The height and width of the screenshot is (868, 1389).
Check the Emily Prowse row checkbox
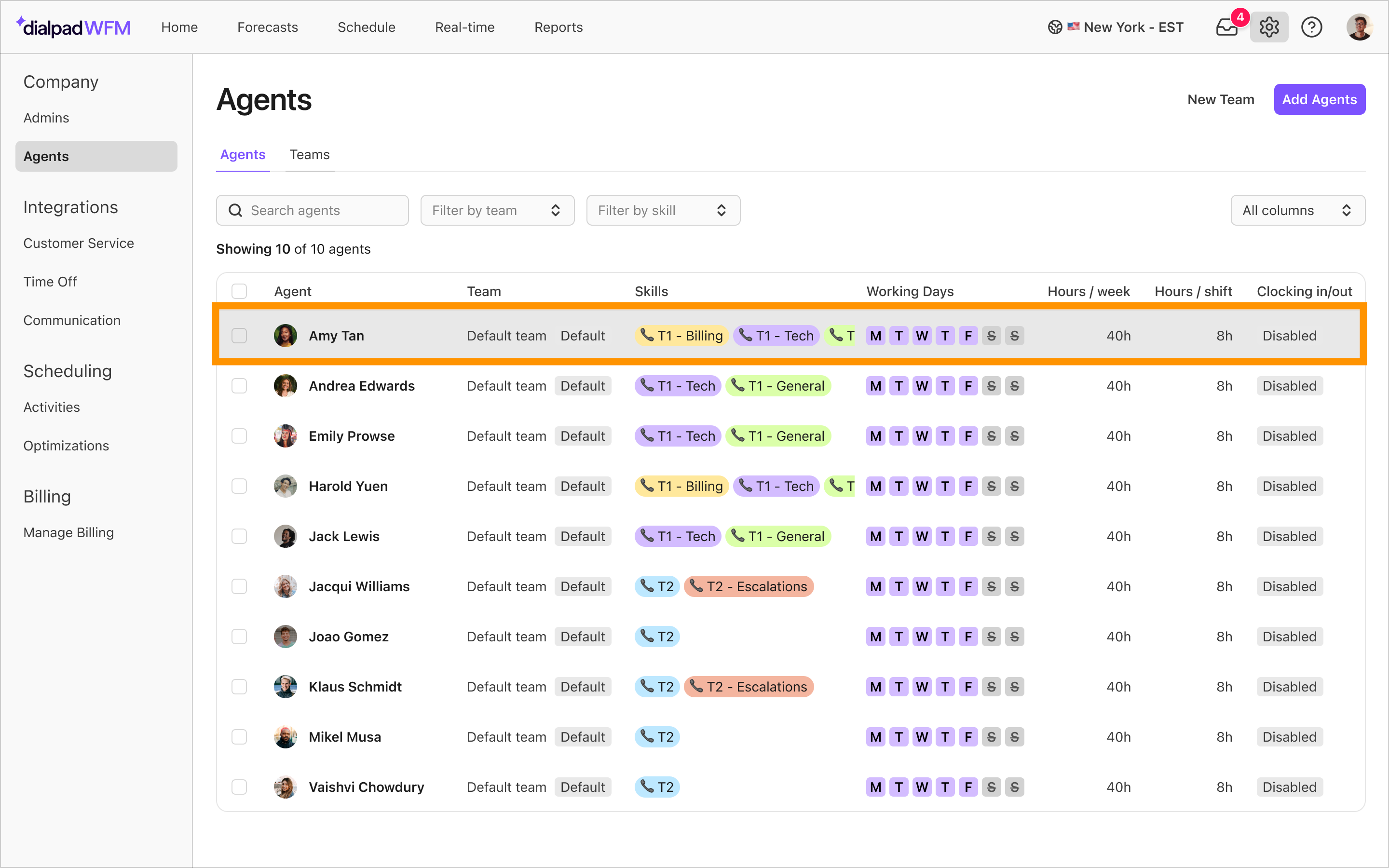[x=239, y=436]
